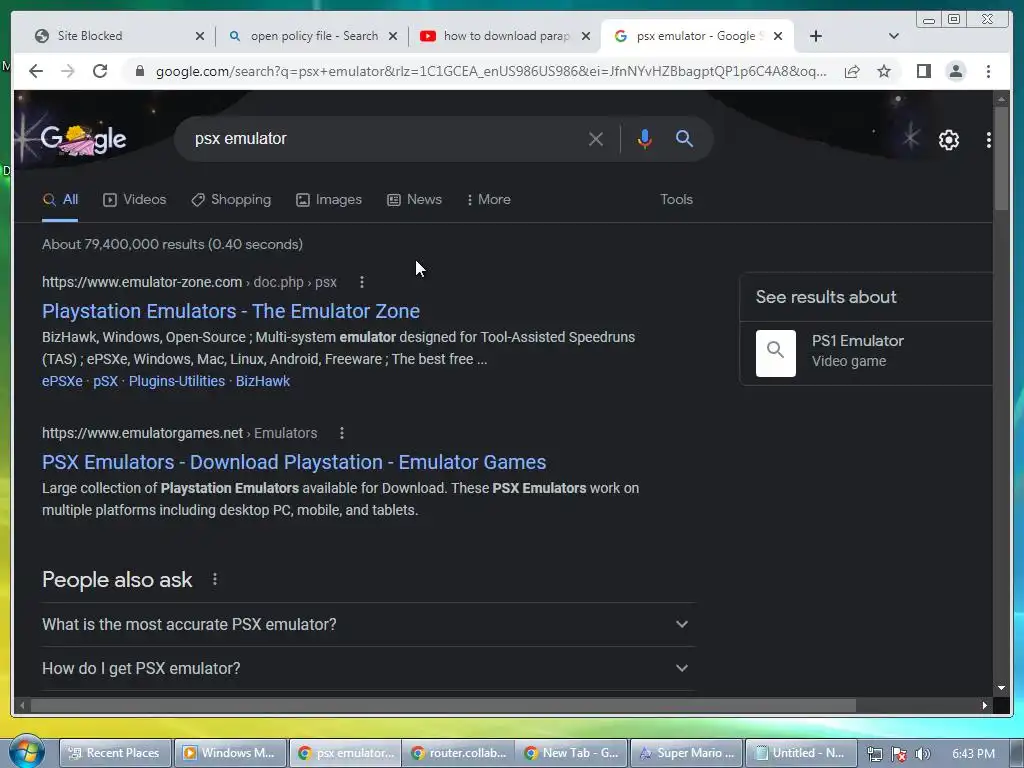Click the psx emulator search field
The width and height of the screenshot is (1024, 768).
[385, 138]
